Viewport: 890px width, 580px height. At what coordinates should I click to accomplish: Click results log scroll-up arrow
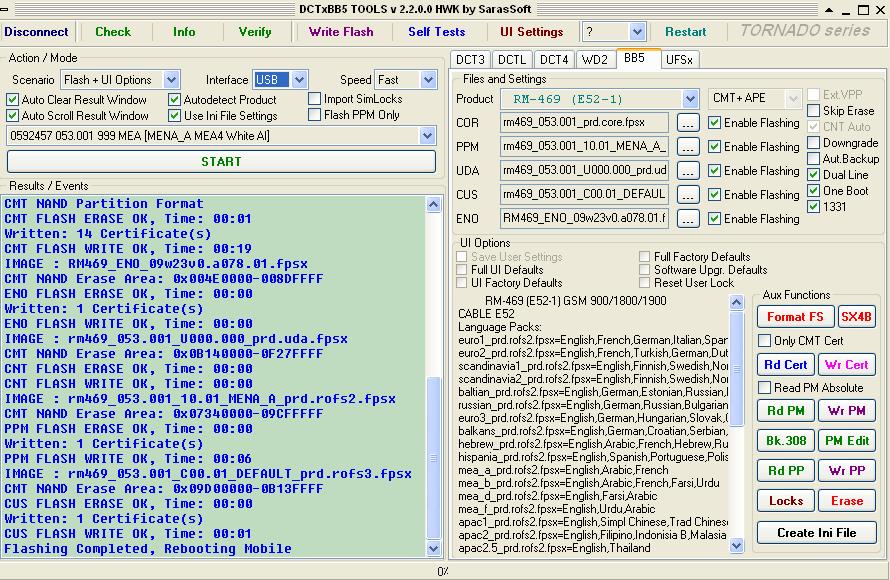coord(434,204)
